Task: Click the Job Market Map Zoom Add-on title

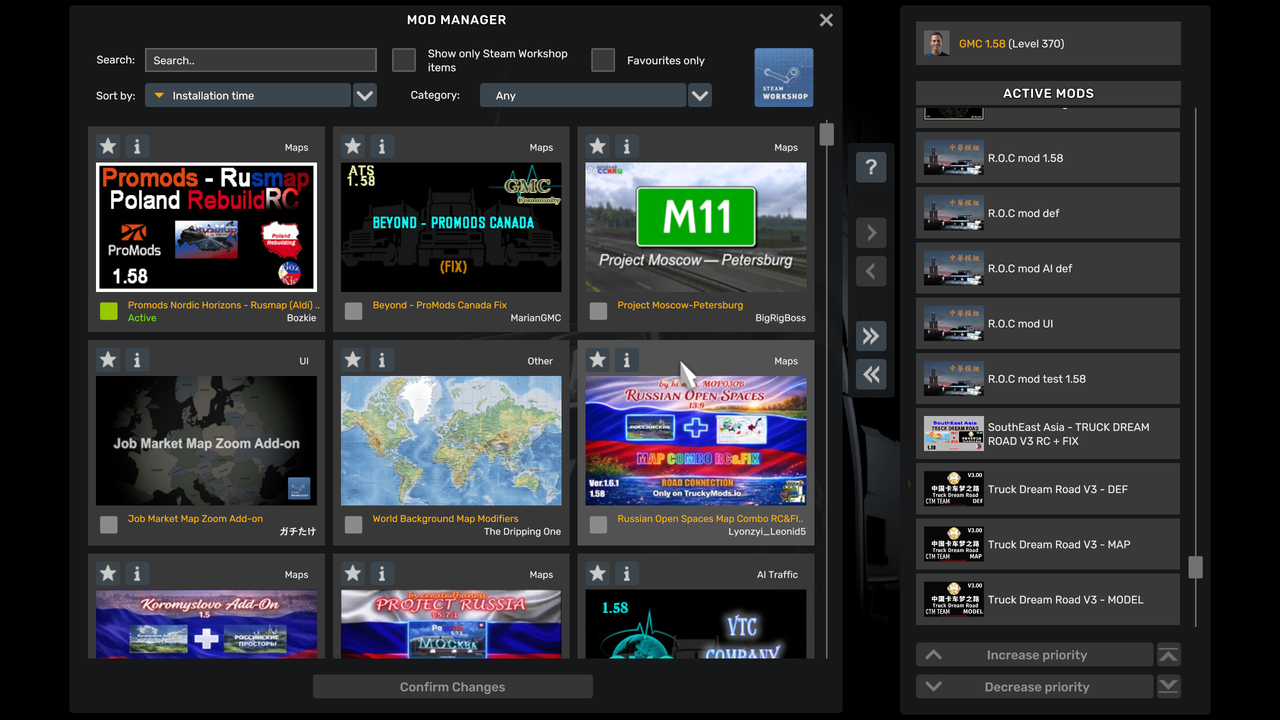Action: click(195, 519)
